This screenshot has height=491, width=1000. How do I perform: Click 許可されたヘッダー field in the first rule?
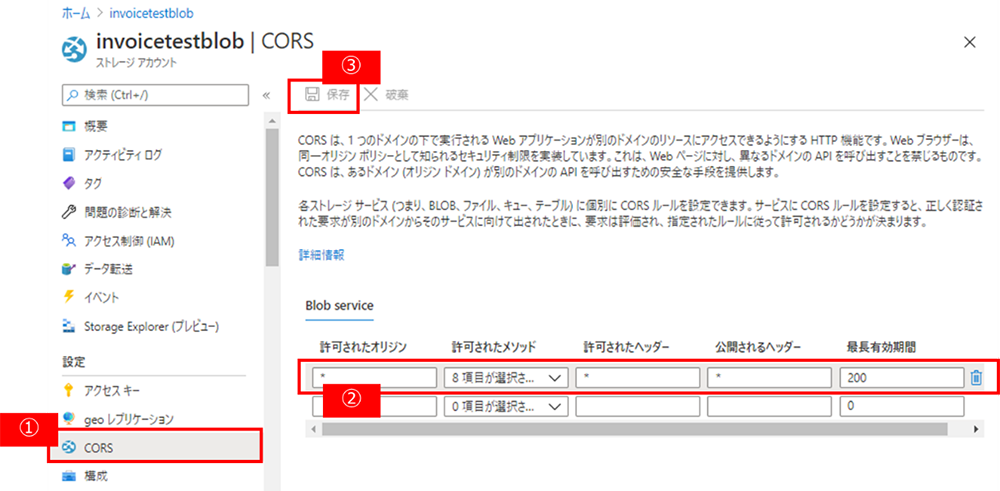638,378
